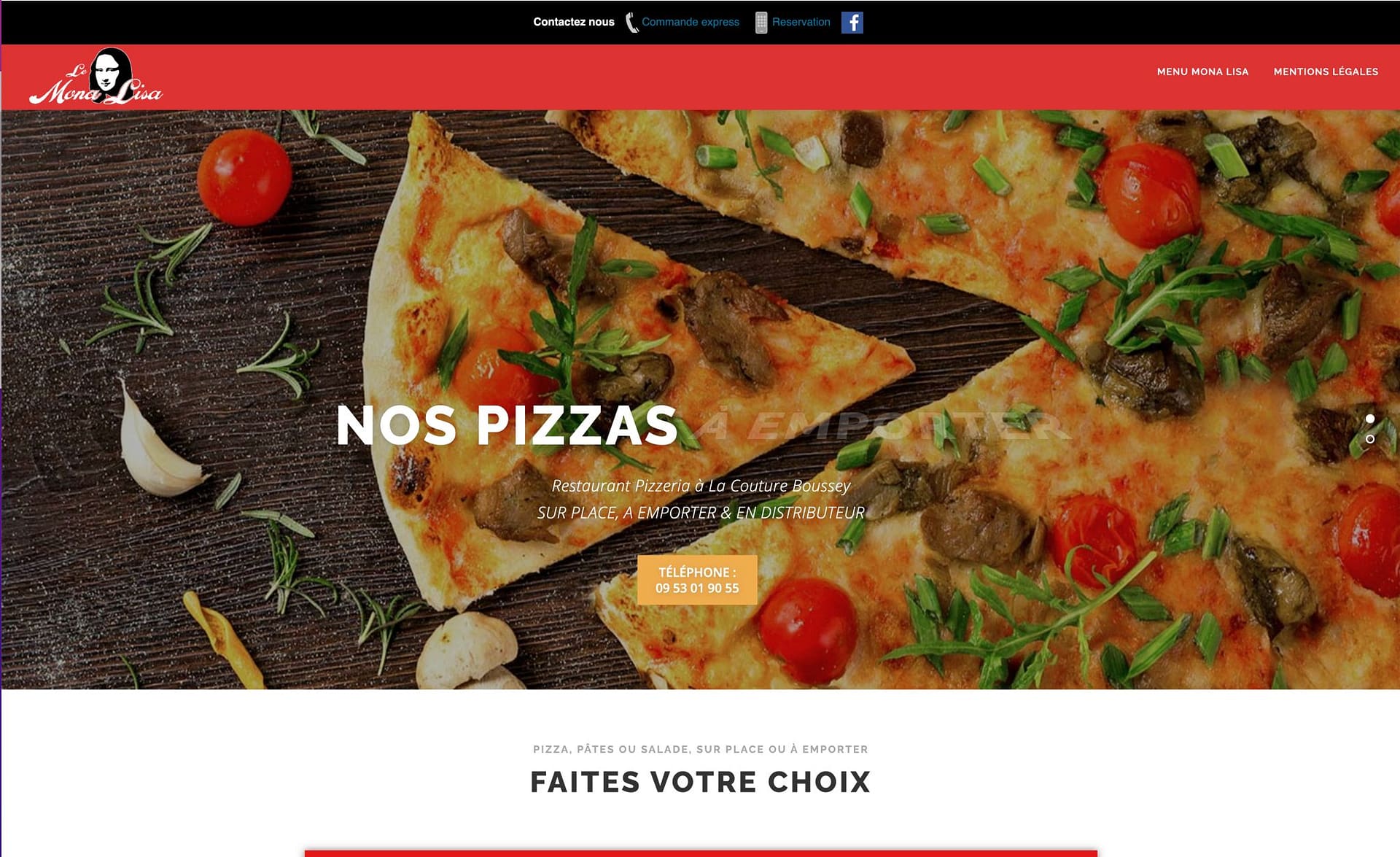Click the red card bar below the heading
Viewport: 1400px width, 857px height.
[701, 853]
